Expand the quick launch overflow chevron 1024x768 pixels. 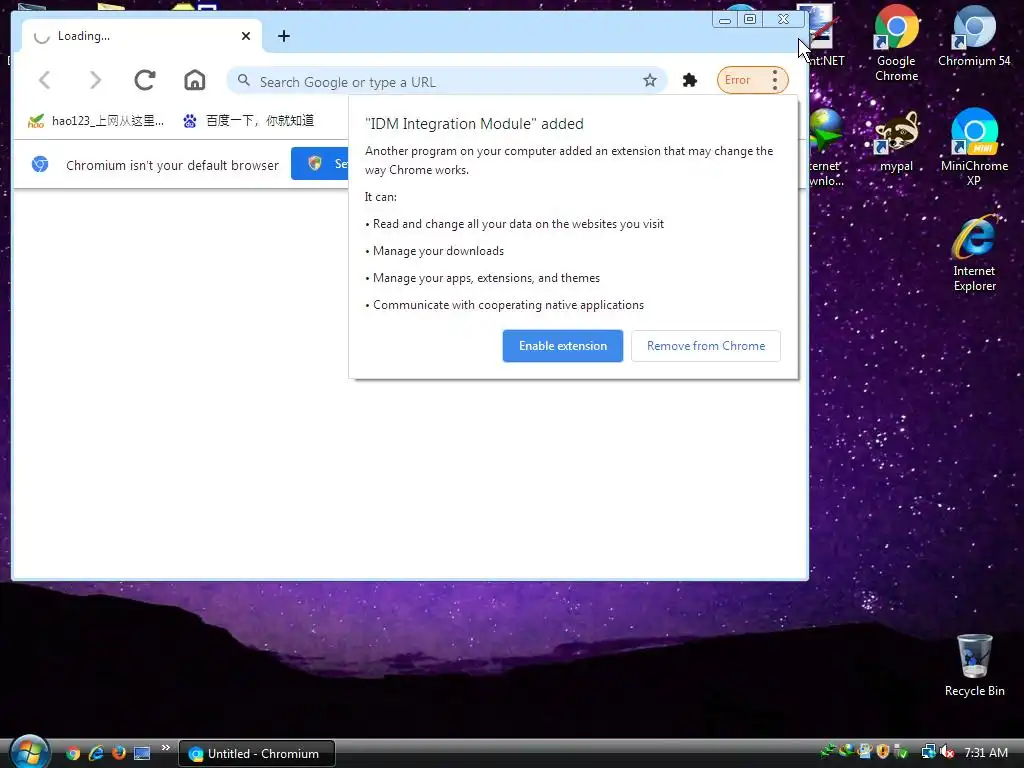165,748
